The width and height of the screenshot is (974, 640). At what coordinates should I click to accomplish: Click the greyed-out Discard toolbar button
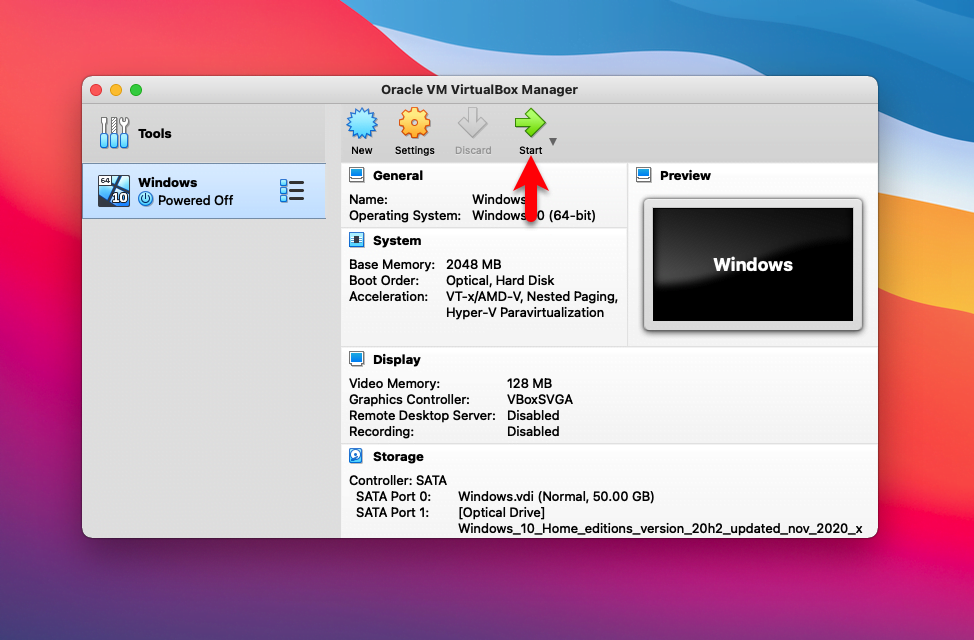pos(473,132)
